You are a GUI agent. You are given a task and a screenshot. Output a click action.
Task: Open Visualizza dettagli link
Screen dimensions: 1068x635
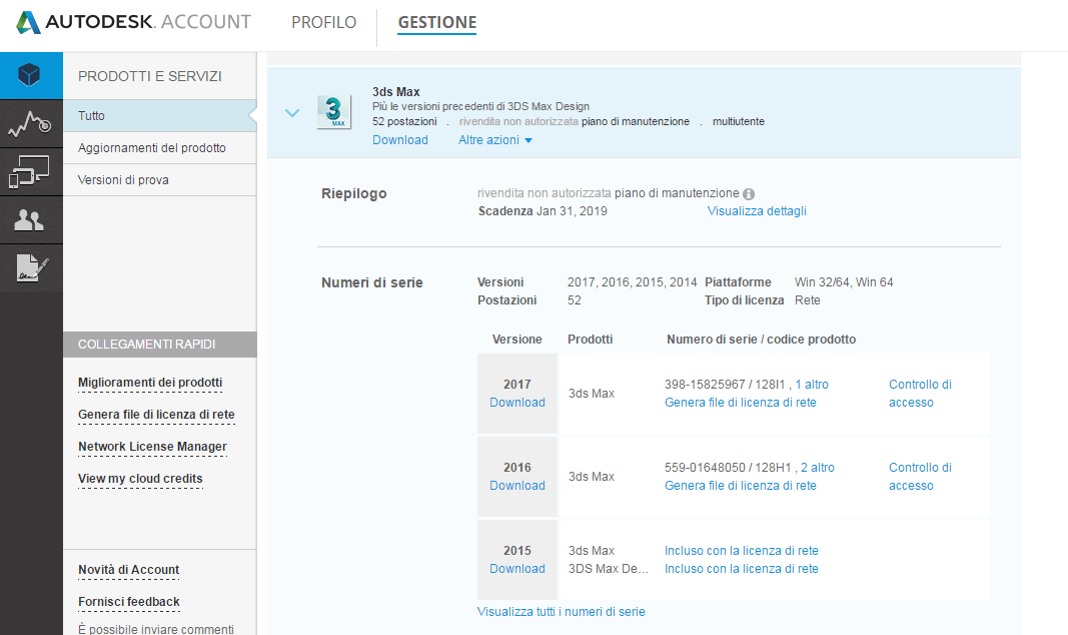tap(757, 211)
